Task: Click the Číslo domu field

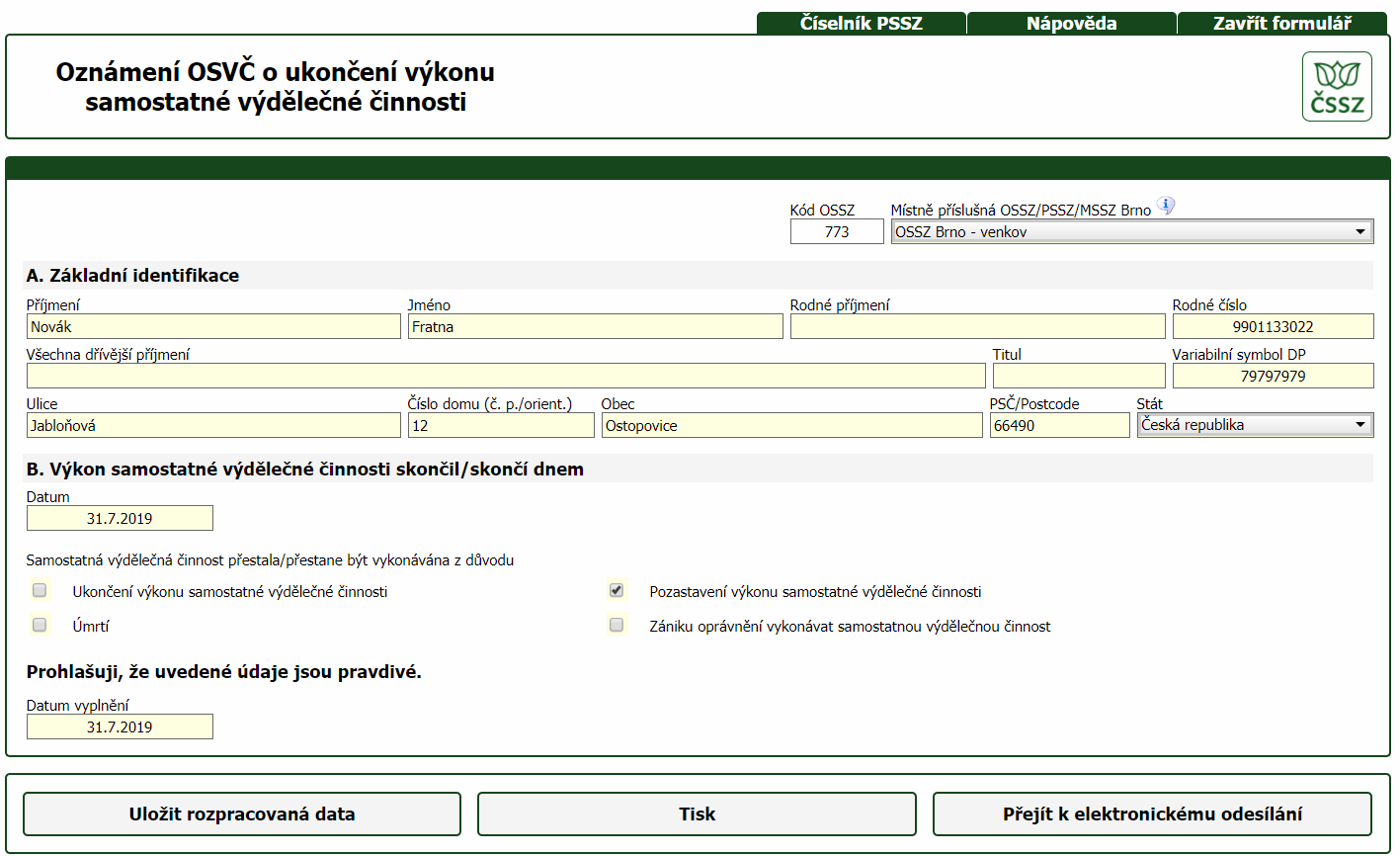Action: (501, 425)
